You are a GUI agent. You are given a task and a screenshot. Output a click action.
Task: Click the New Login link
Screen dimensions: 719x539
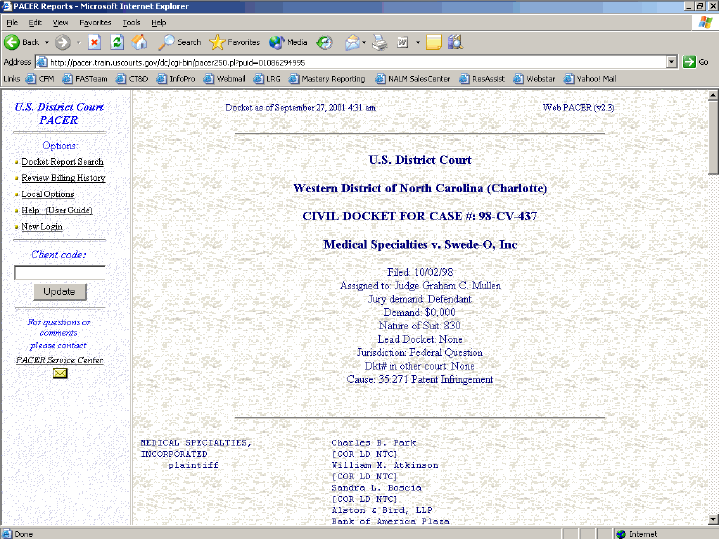(42, 227)
